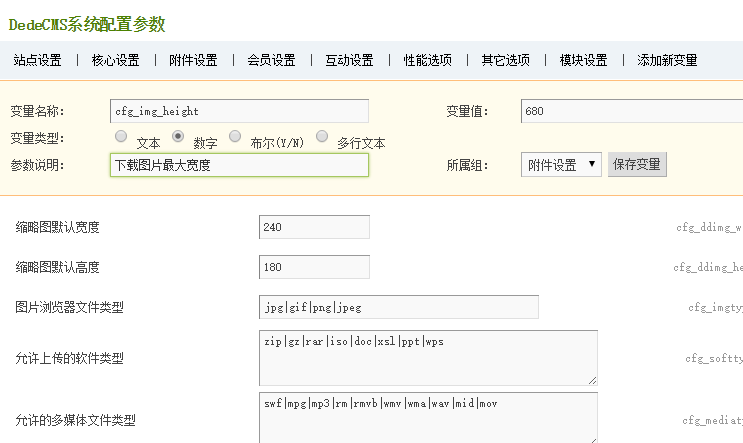
Task: Click the 参数说明 field 下载图片最大宽度
Action: coord(239,165)
